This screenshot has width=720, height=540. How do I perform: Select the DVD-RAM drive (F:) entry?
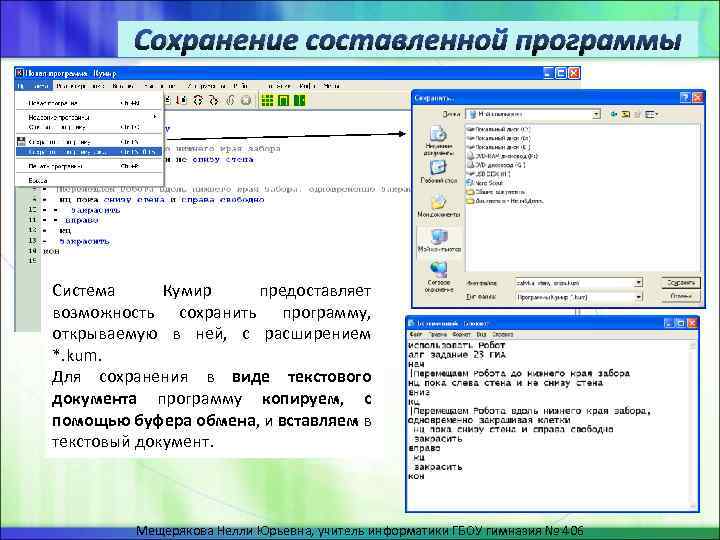502,156
